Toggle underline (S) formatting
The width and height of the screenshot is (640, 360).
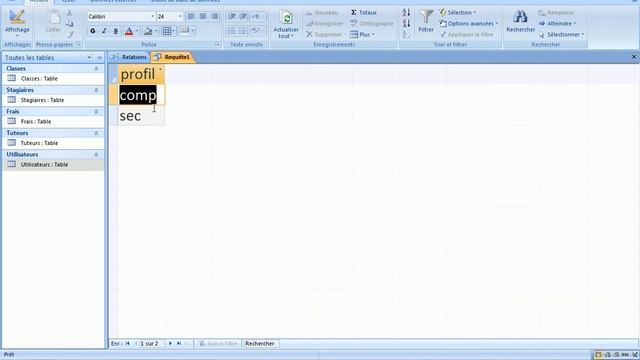116,31
